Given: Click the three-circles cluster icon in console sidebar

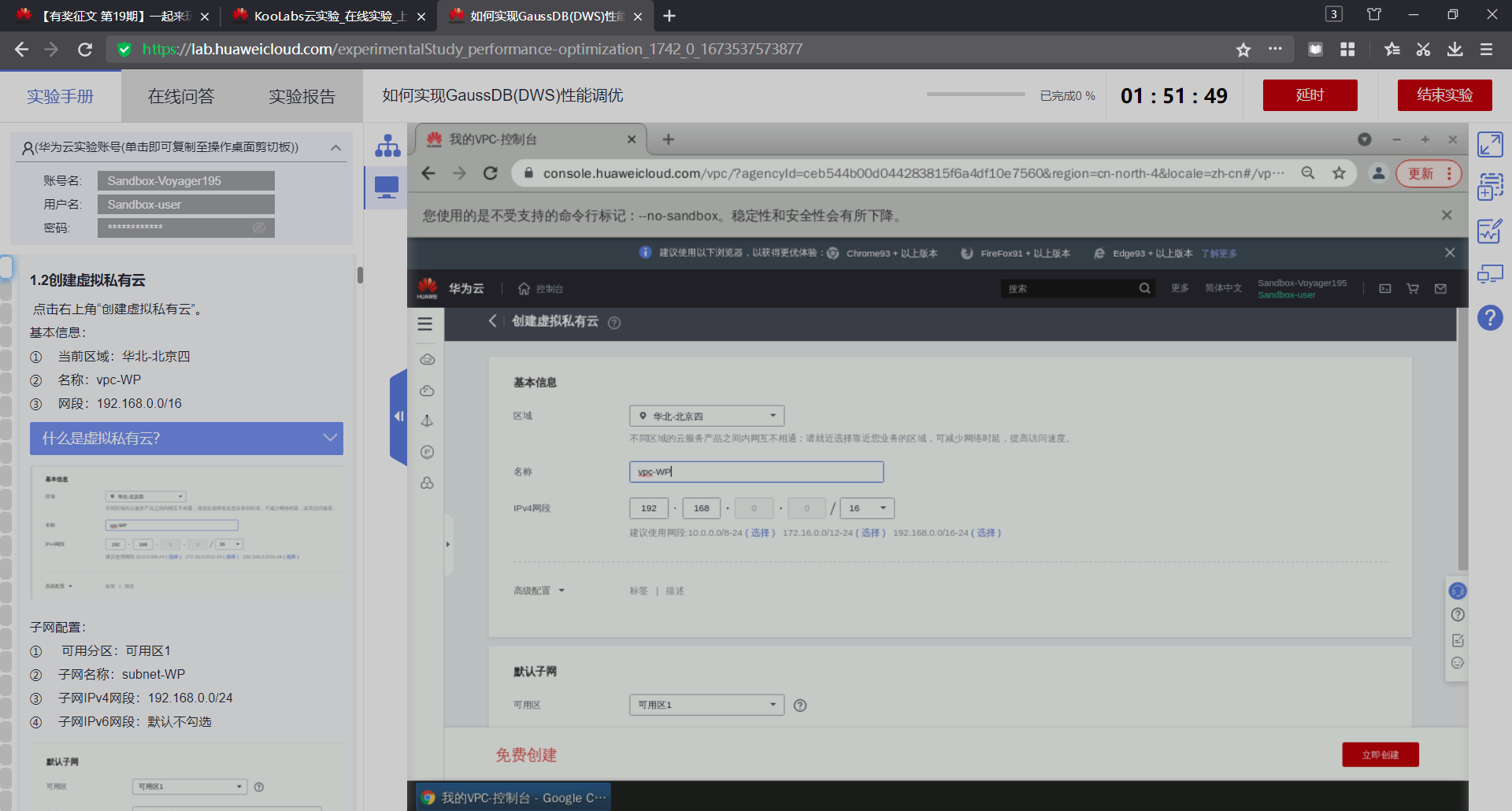Looking at the screenshot, I should (428, 483).
